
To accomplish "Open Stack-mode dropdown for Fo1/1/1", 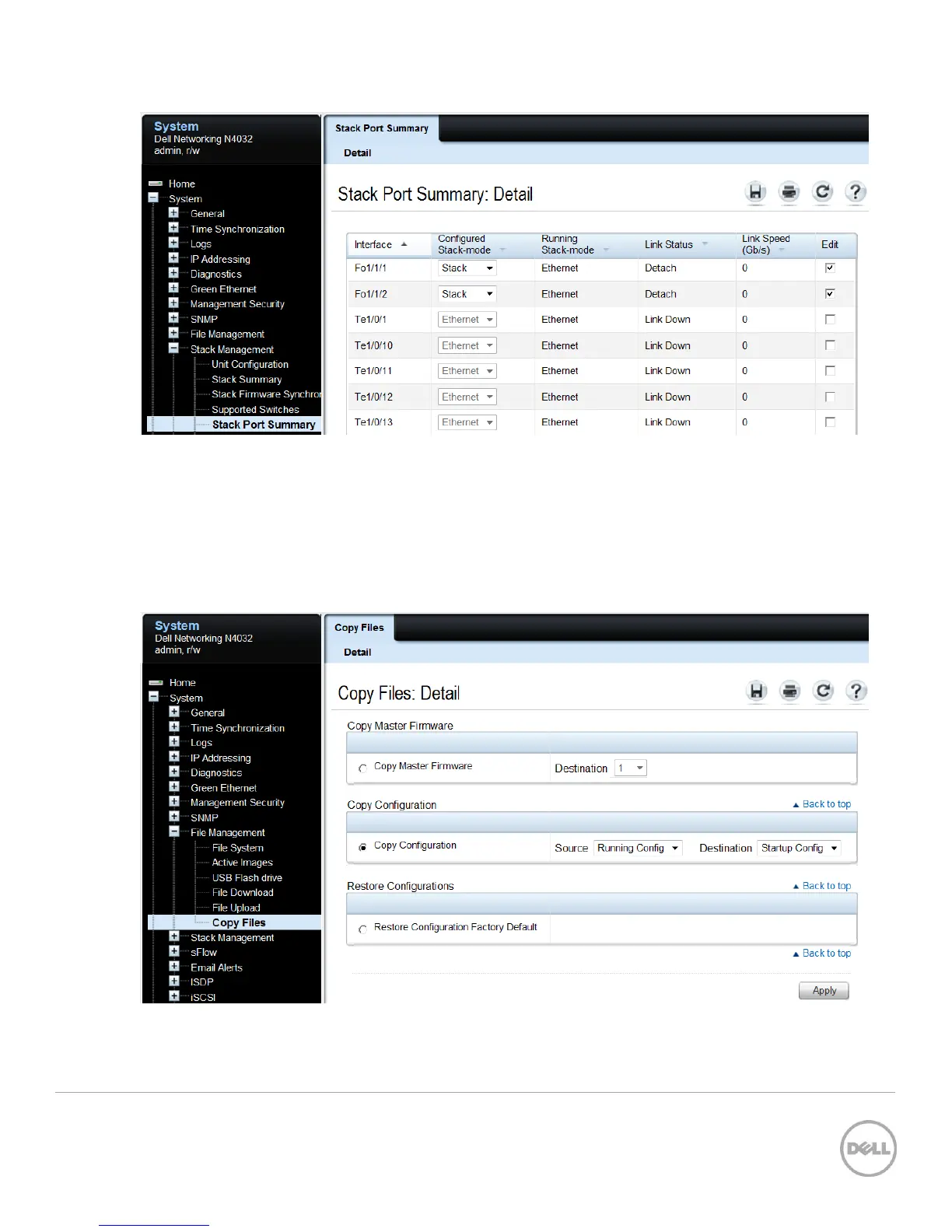I will (467, 268).
